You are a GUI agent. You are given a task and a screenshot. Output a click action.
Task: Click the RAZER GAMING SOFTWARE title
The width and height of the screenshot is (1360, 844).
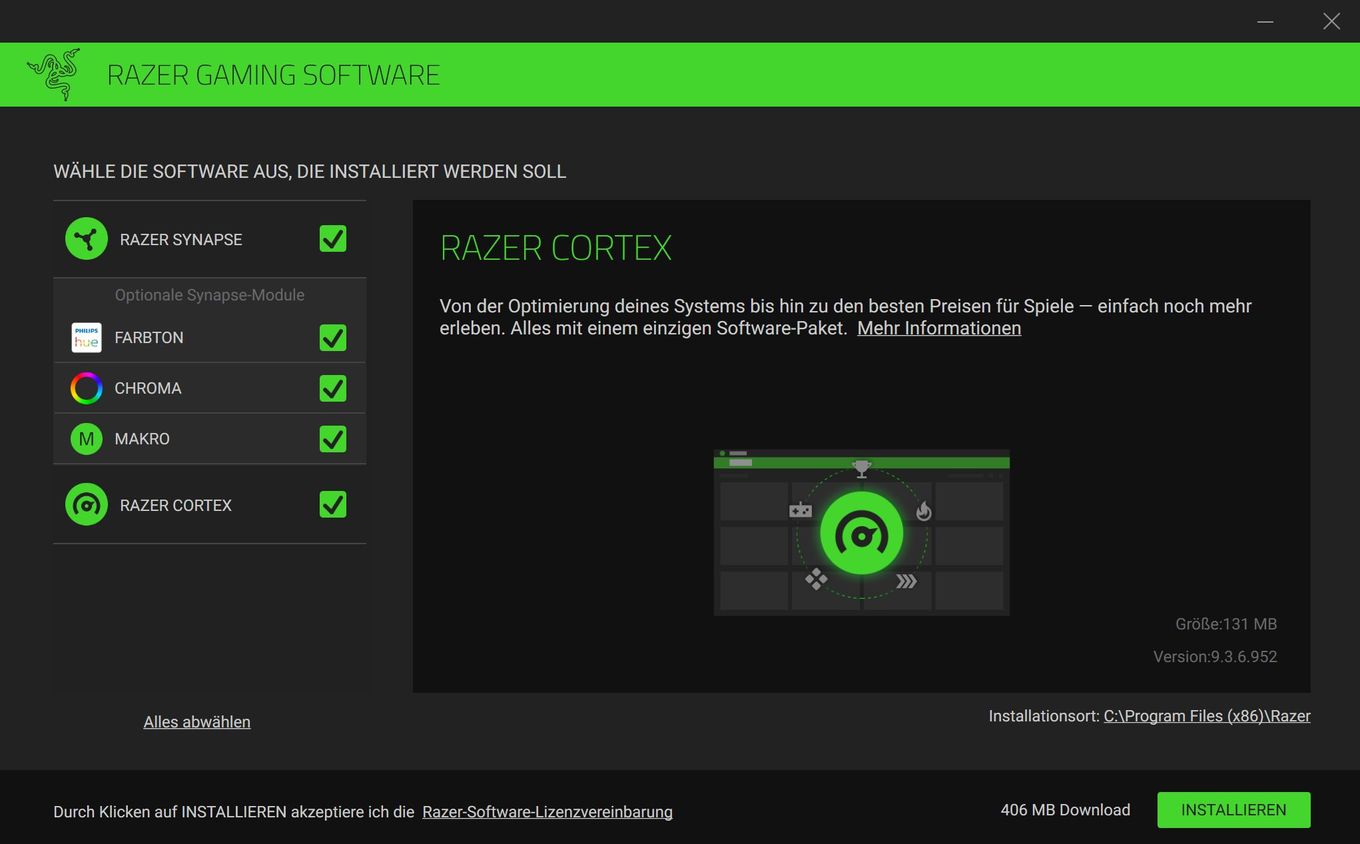point(273,75)
